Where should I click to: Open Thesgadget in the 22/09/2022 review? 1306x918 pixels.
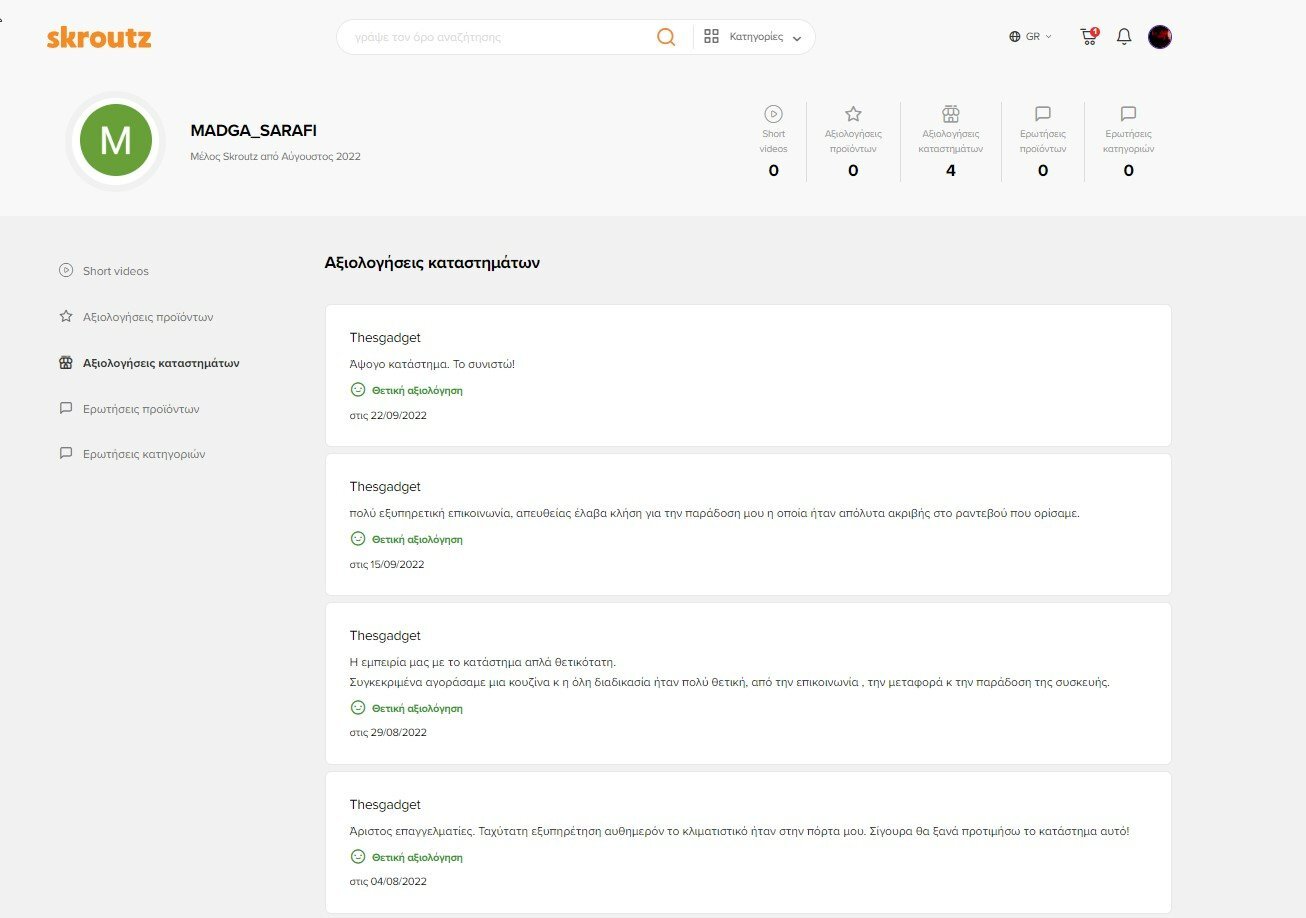pos(385,338)
